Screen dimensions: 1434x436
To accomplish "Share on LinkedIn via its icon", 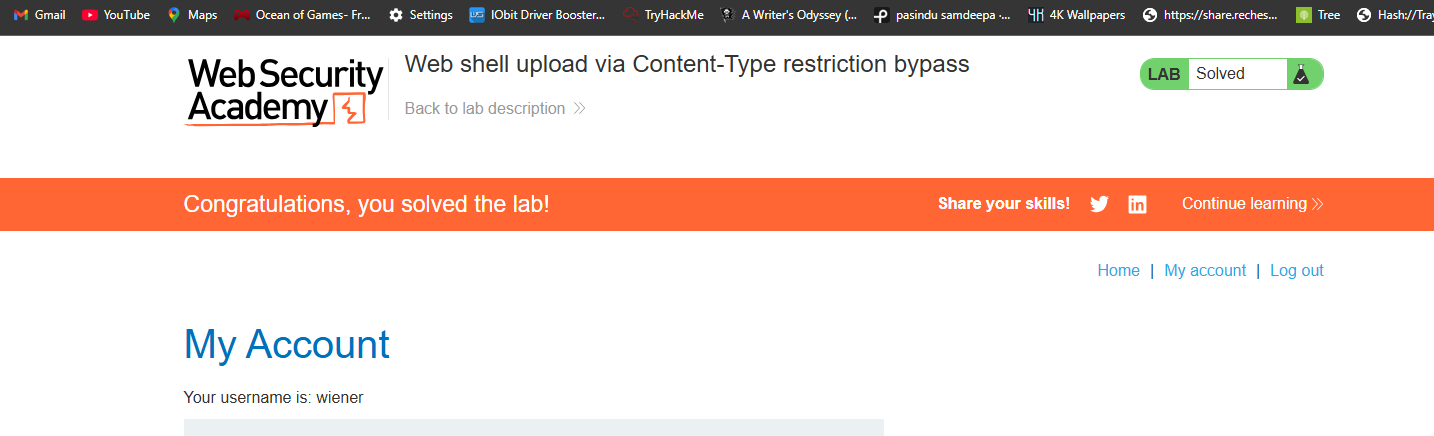I will tap(1137, 204).
